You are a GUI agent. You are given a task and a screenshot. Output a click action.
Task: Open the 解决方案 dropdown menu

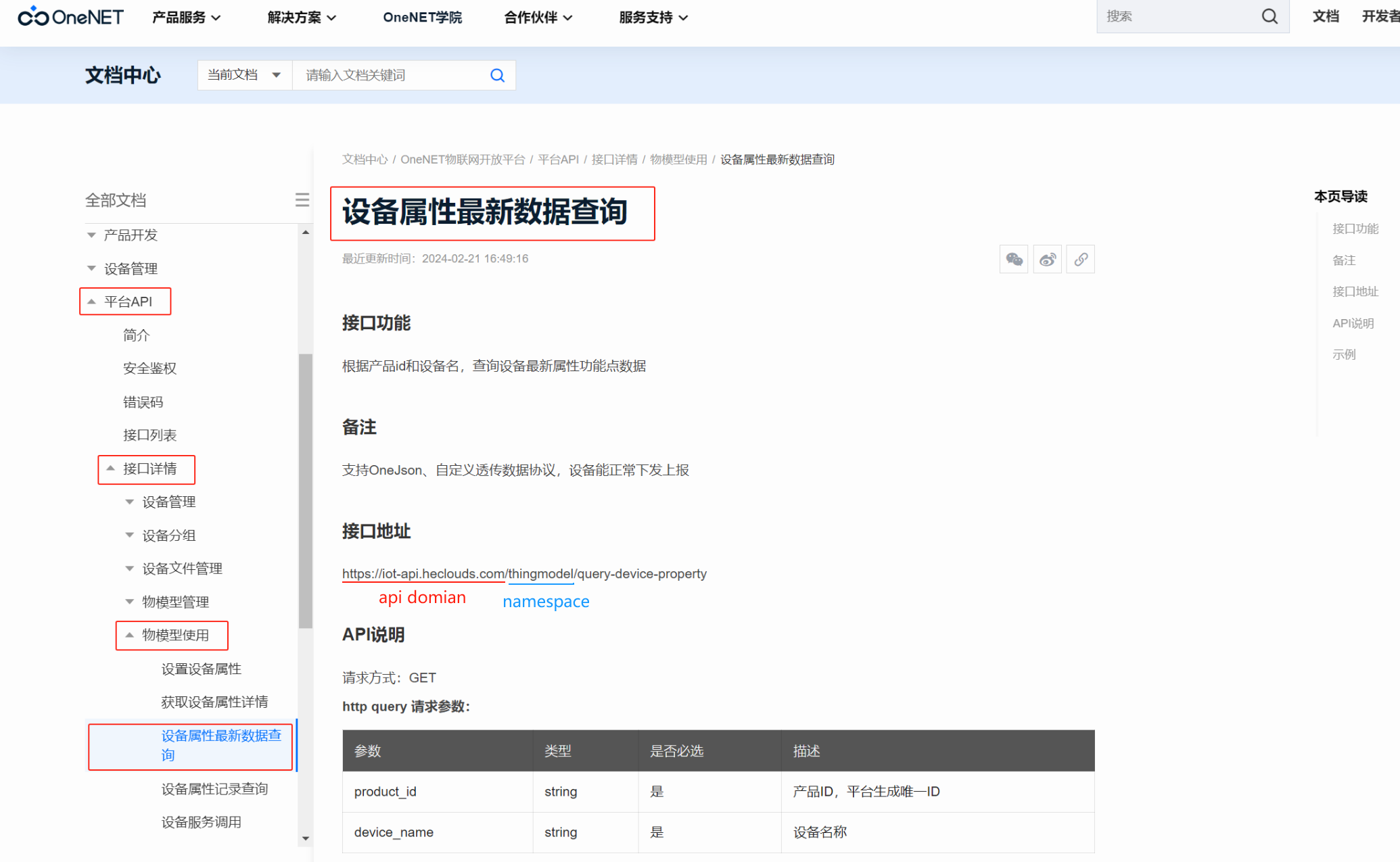point(302,18)
